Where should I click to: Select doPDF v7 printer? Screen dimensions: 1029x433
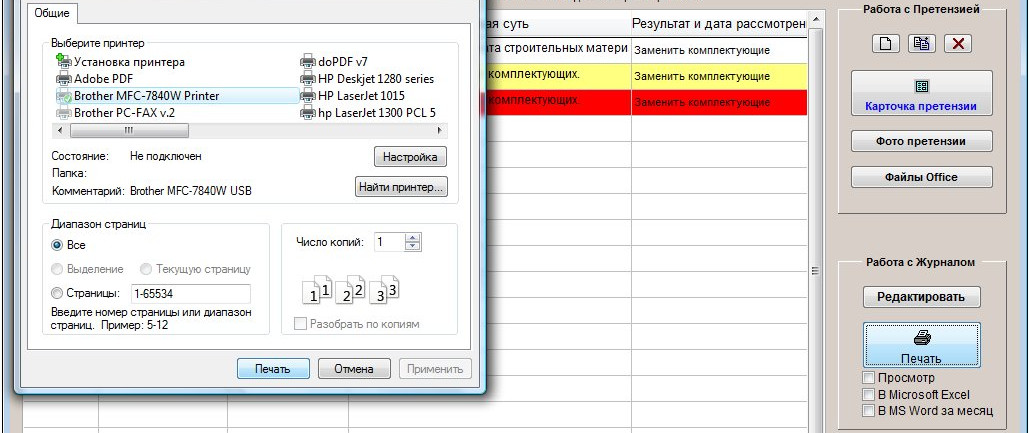[x=334, y=62]
